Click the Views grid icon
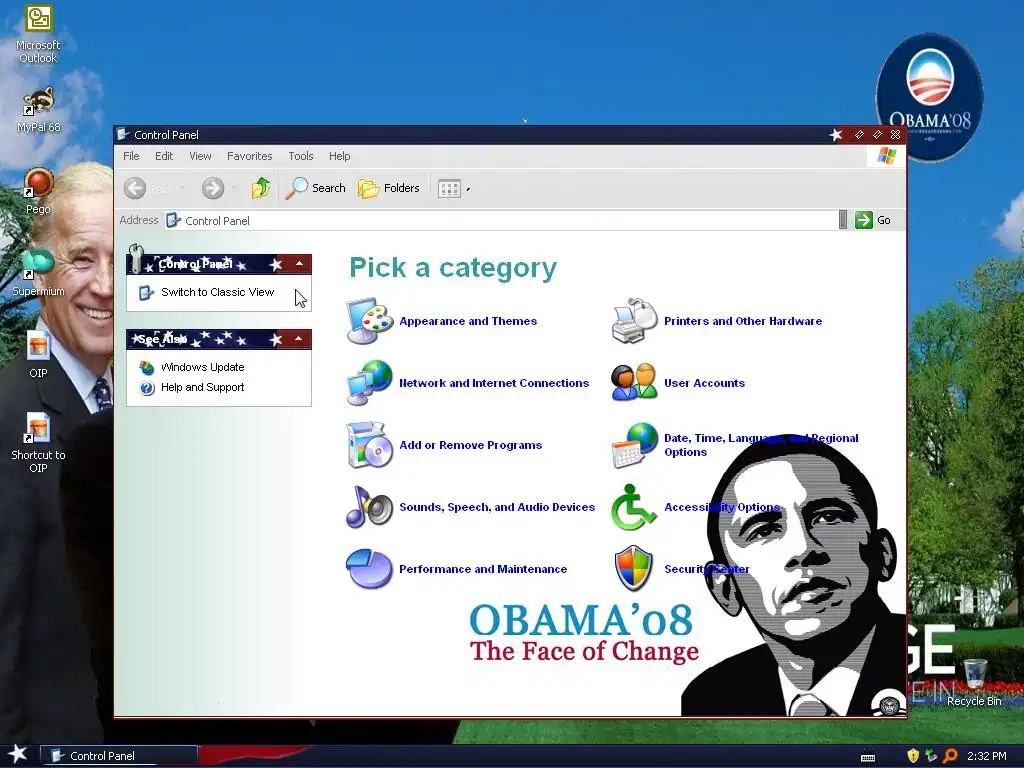1024x768 pixels. tap(449, 189)
